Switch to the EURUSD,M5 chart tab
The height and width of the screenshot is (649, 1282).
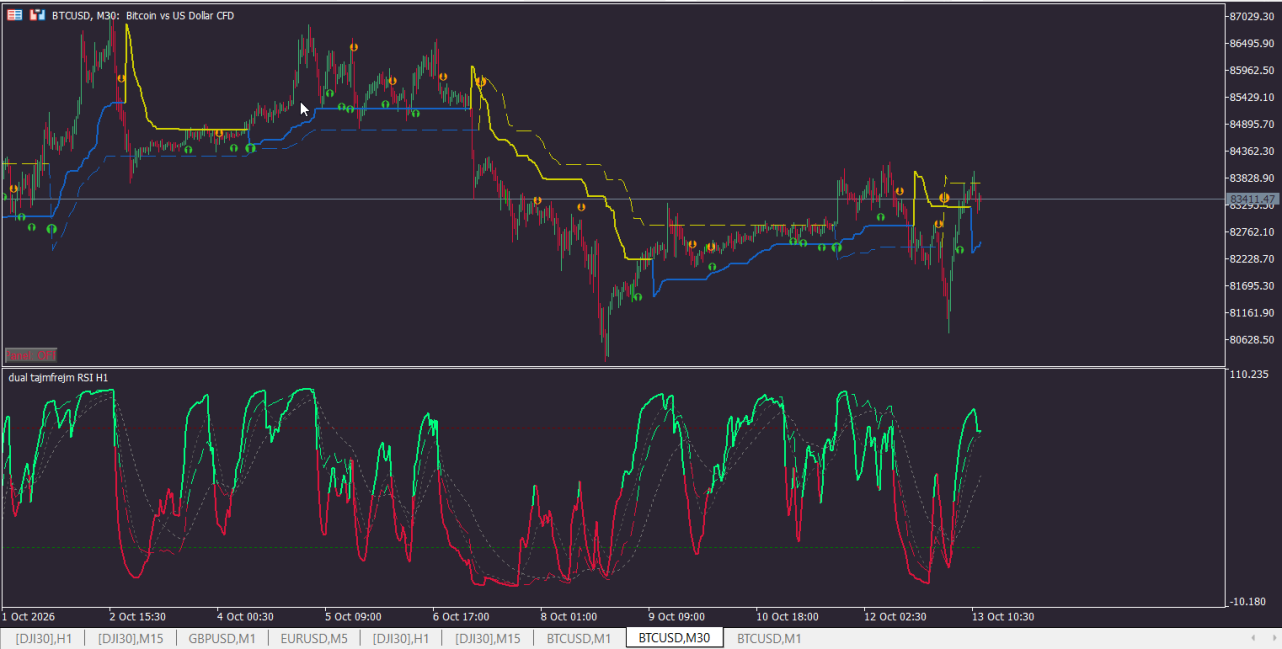coord(314,638)
